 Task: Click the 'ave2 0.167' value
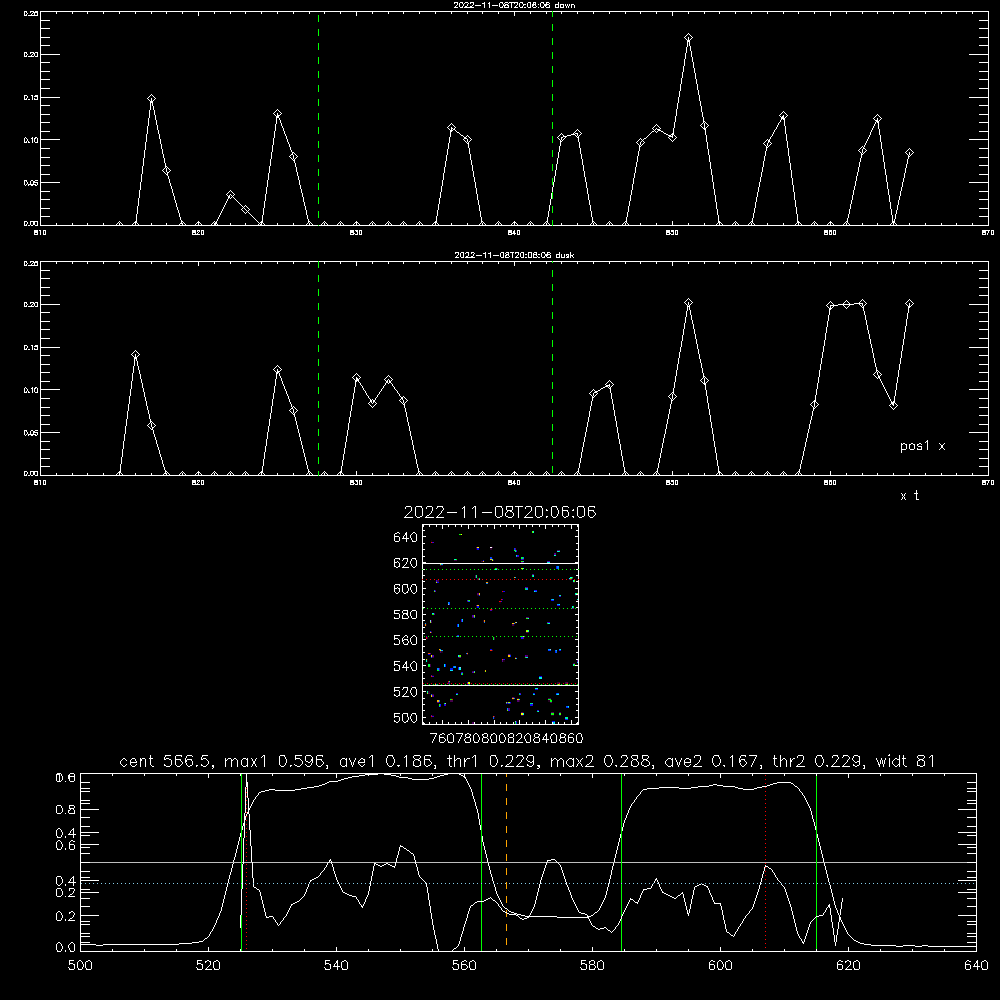712,761
